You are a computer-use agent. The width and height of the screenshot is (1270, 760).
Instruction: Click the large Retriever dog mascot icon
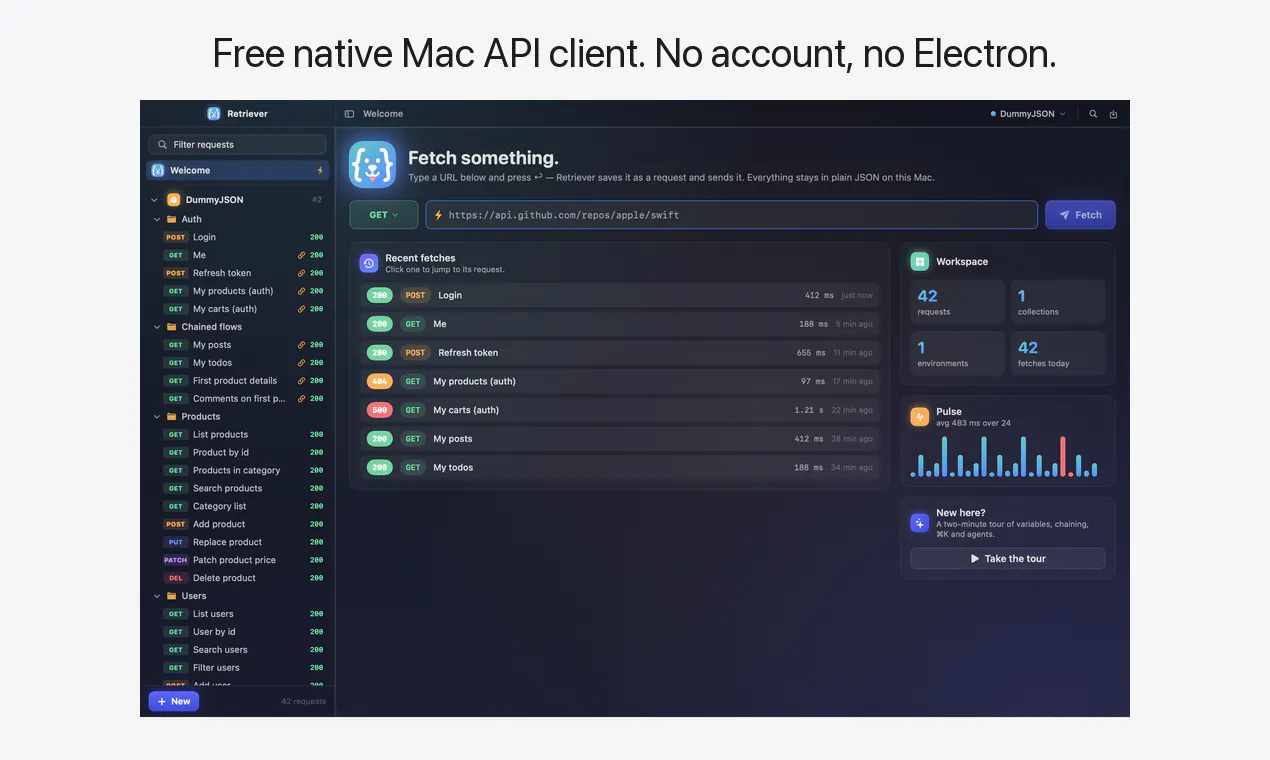coord(372,164)
